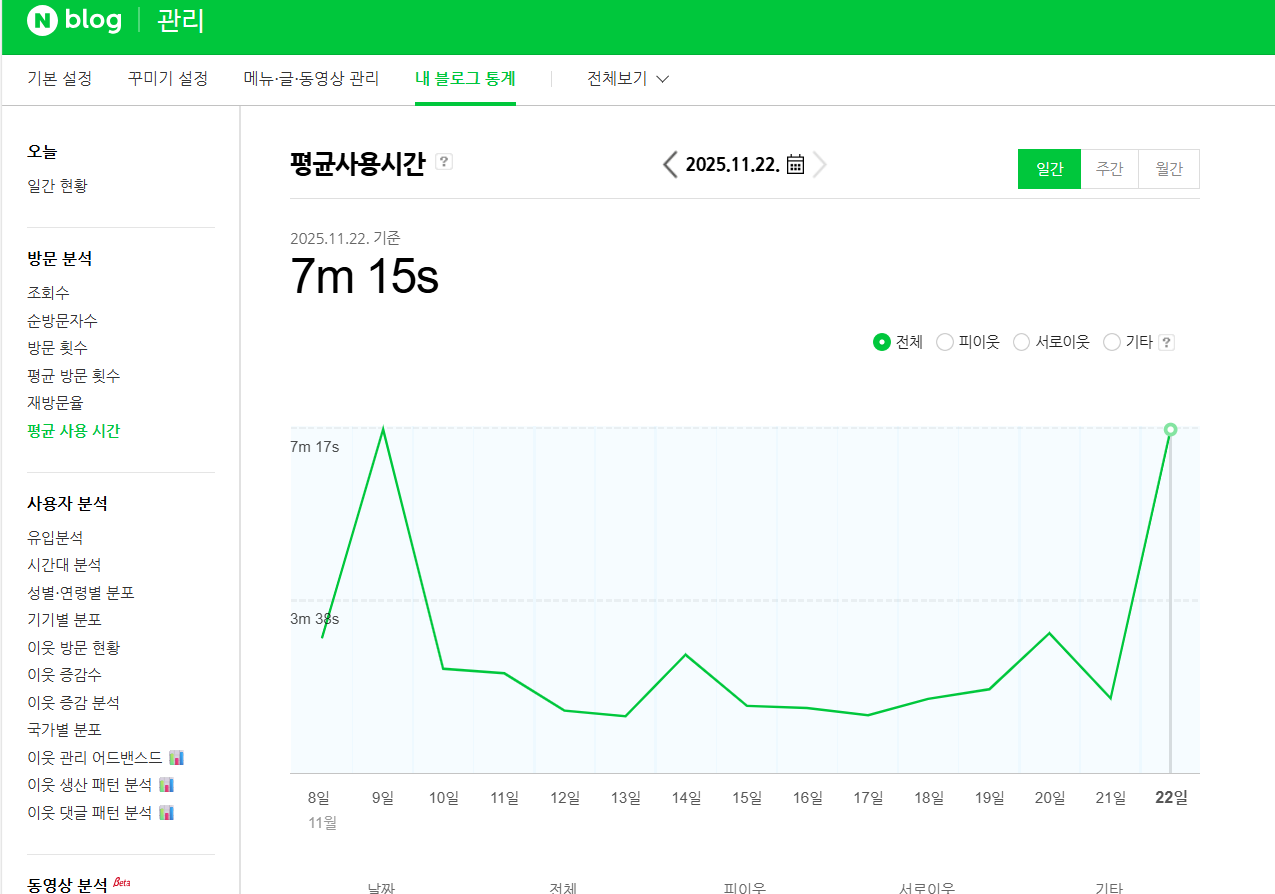Go to next date with right arrow

pyautogui.click(x=820, y=165)
